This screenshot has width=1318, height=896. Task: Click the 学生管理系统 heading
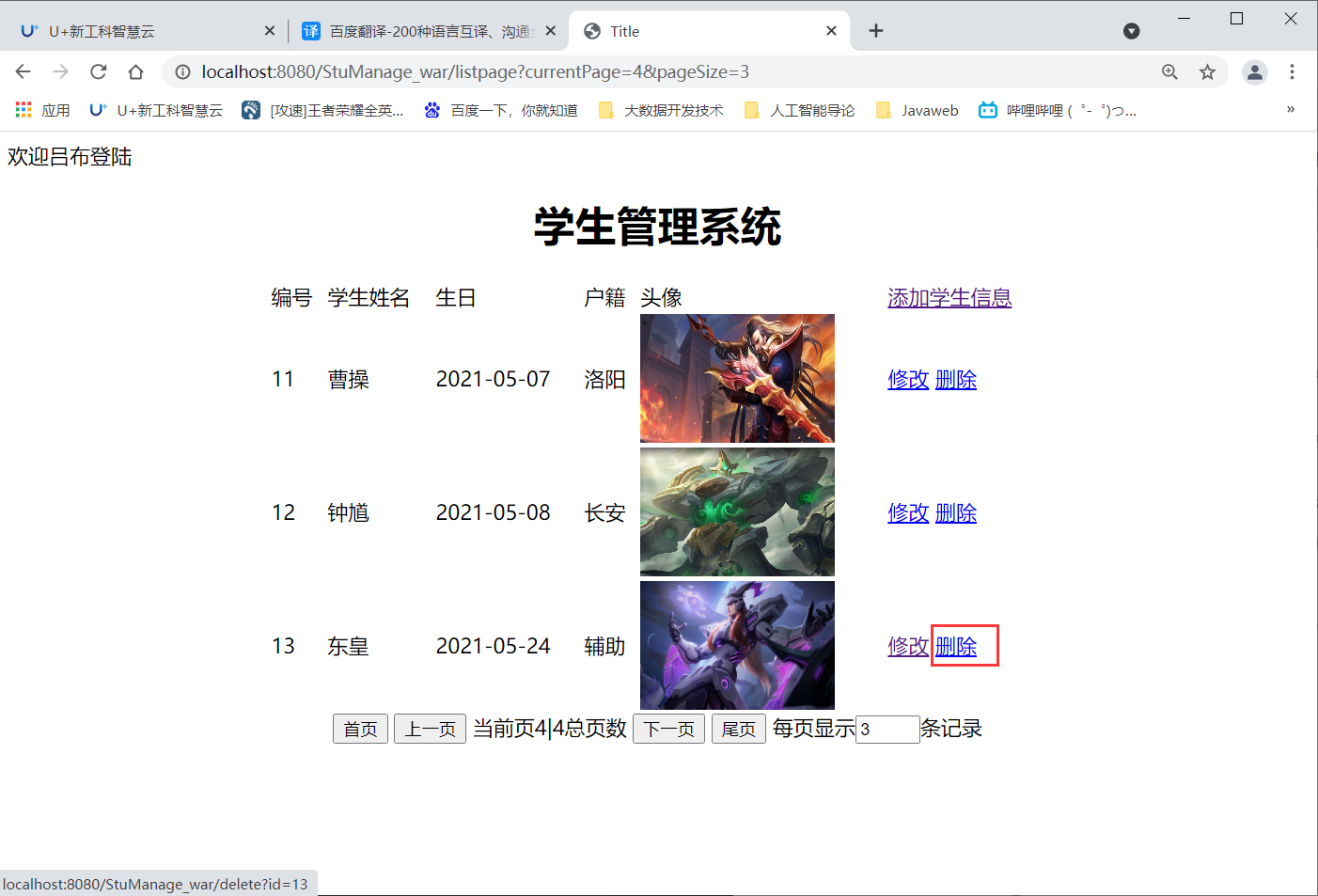[x=658, y=227]
